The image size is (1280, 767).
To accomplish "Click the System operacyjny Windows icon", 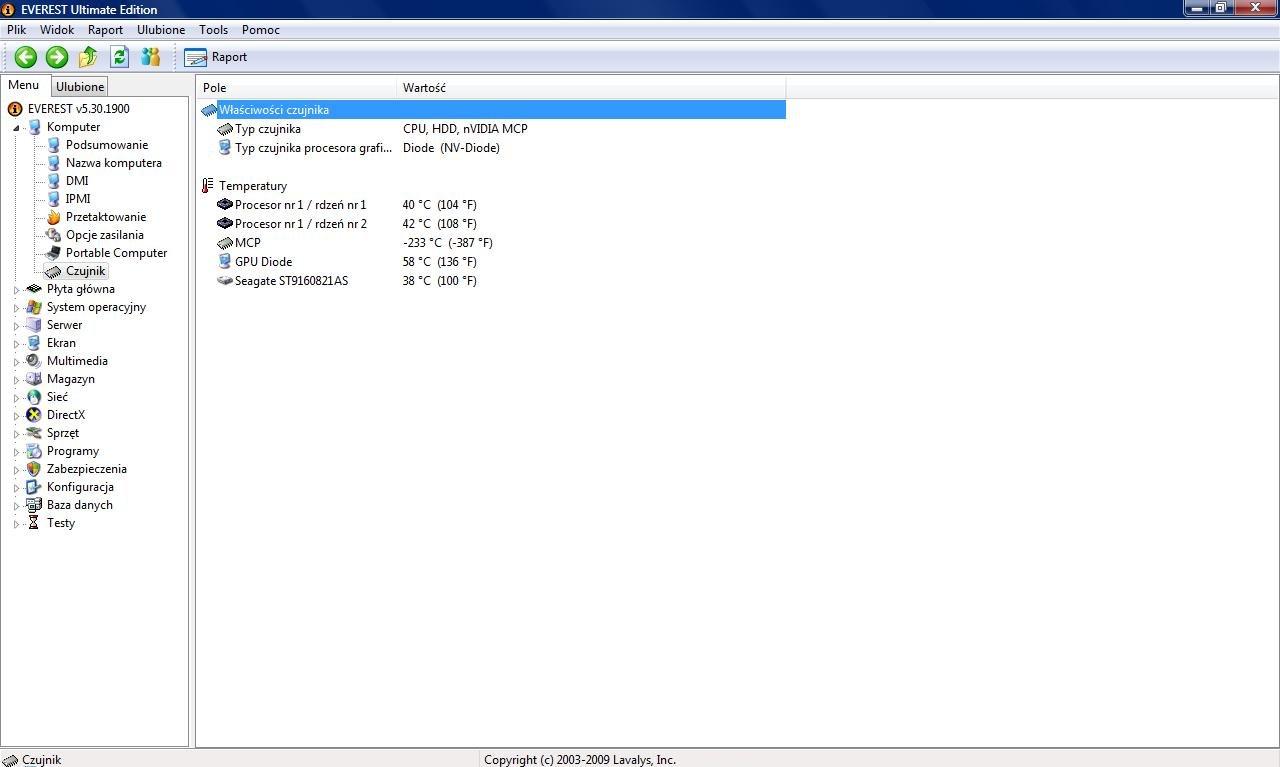I will 34,307.
